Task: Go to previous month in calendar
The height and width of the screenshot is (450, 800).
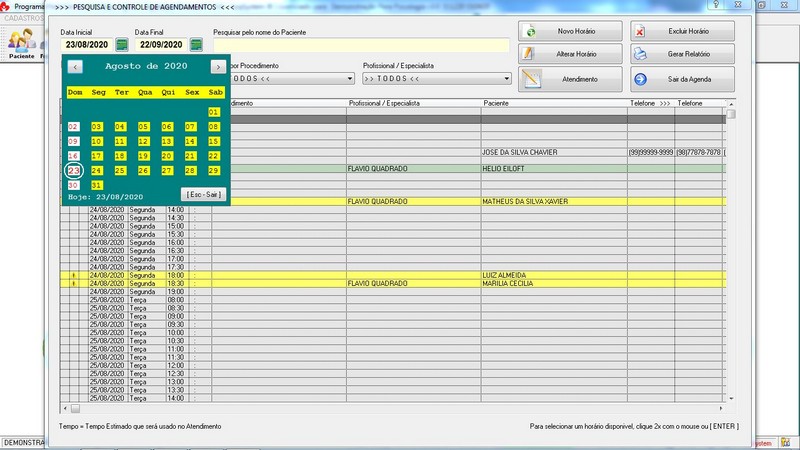Action: [75, 66]
